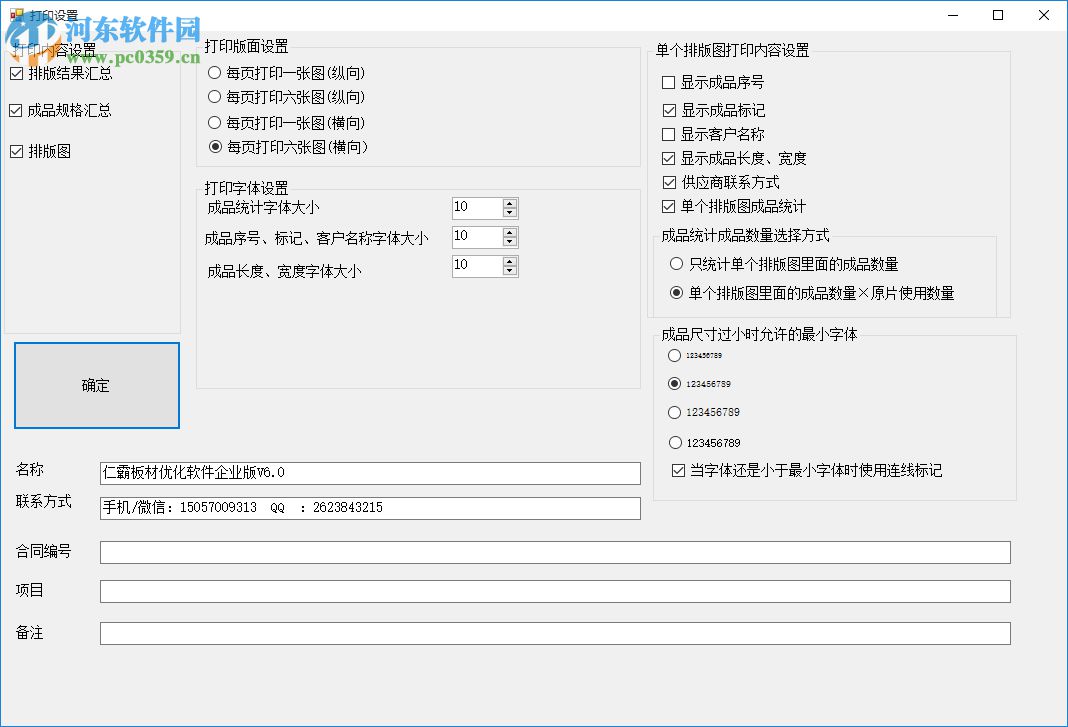Click the 确定 button
Screen dimensions: 1068x727
(96, 386)
